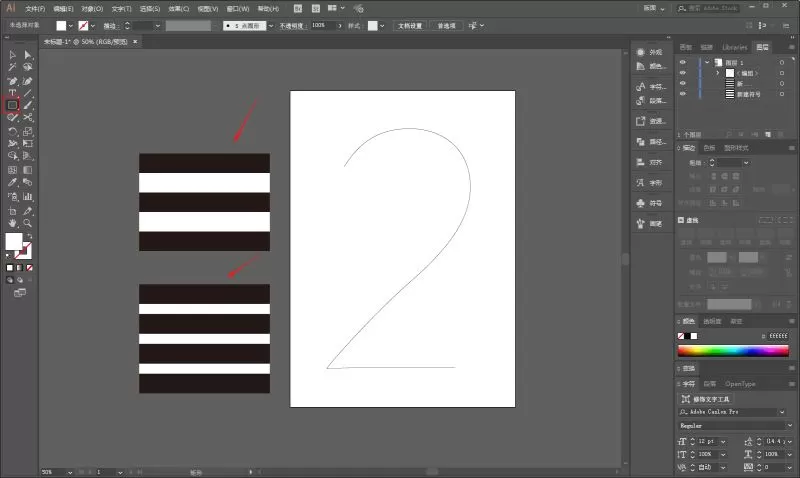Click the 修饰文字工具 button
Image resolution: width=800 pixels, height=478 pixels.
point(706,399)
